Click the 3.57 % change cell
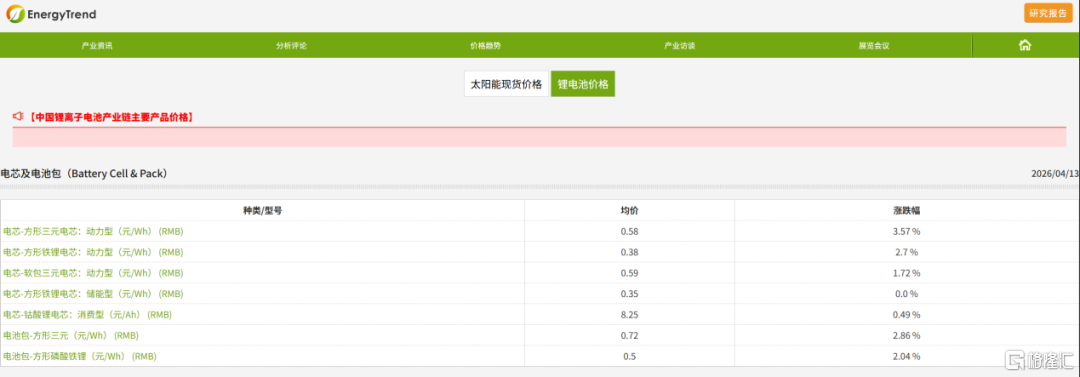The image size is (1080, 377). coord(906,232)
